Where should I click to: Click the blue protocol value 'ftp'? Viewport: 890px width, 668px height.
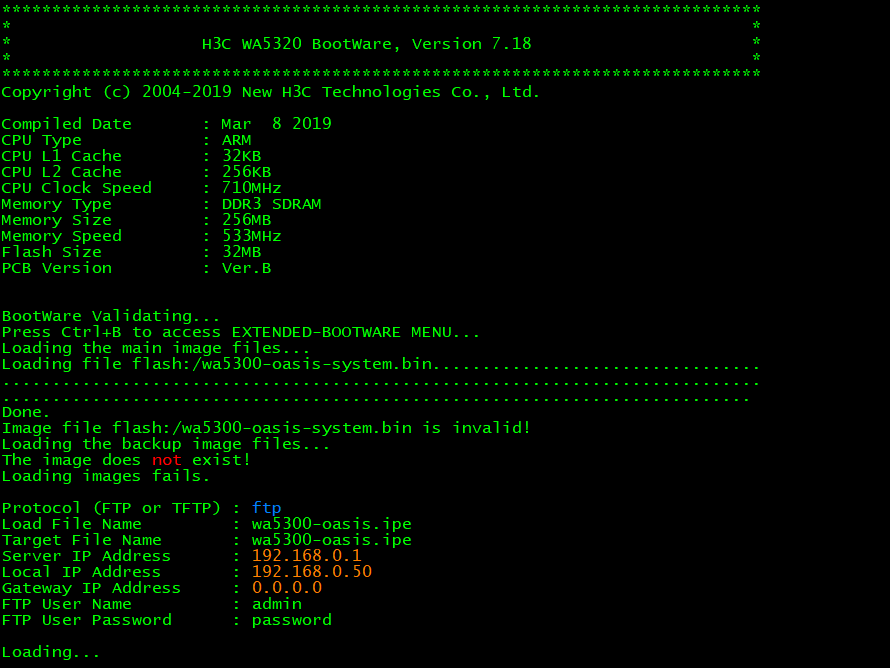tap(266, 508)
